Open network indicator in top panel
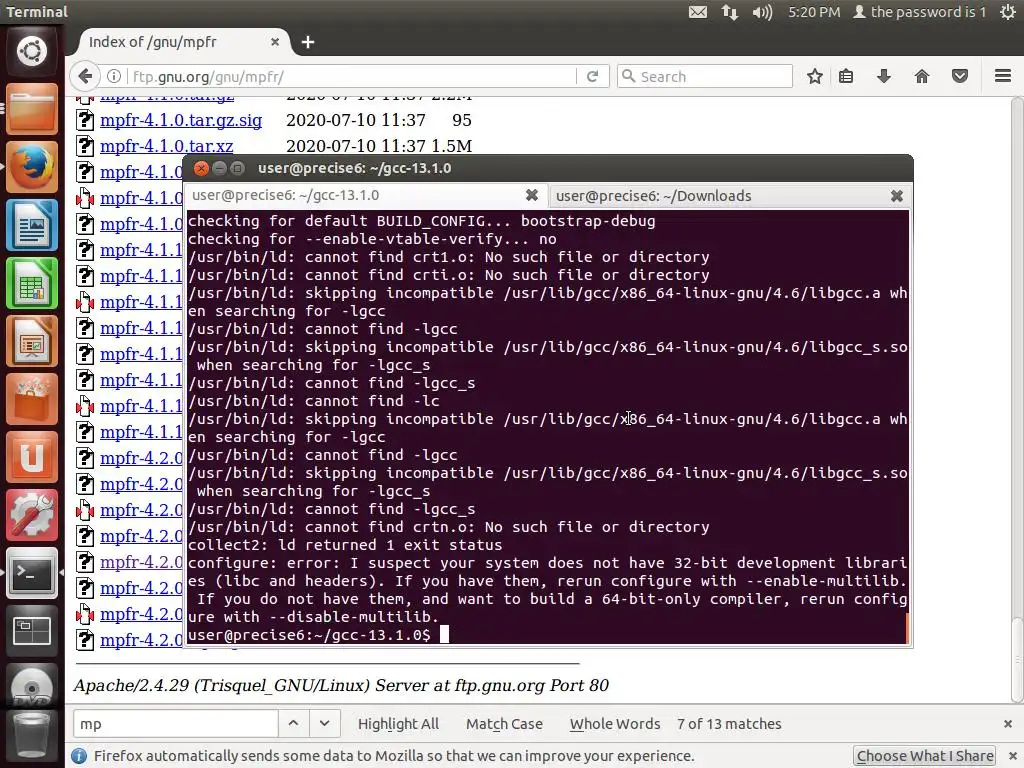Image resolution: width=1024 pixels, height=768 pixels. click(729, 12)
